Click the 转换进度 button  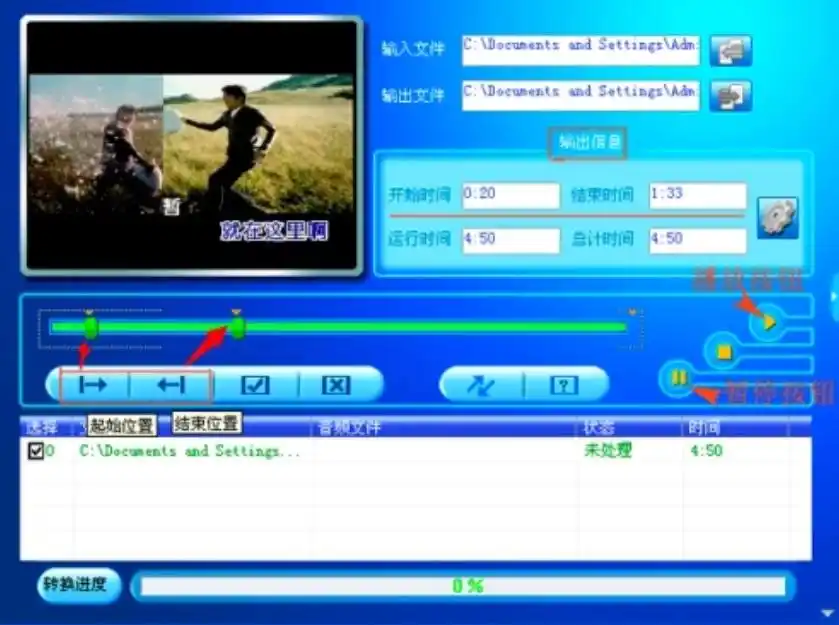tap(75, 586)
